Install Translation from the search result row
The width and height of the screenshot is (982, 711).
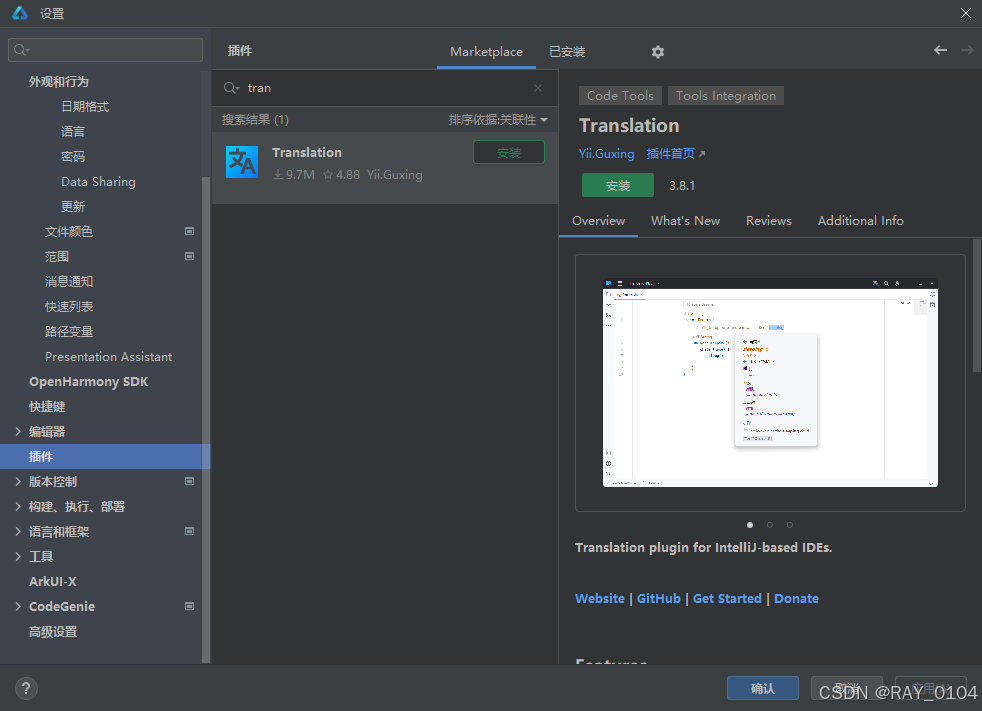[x=509, y=153]
